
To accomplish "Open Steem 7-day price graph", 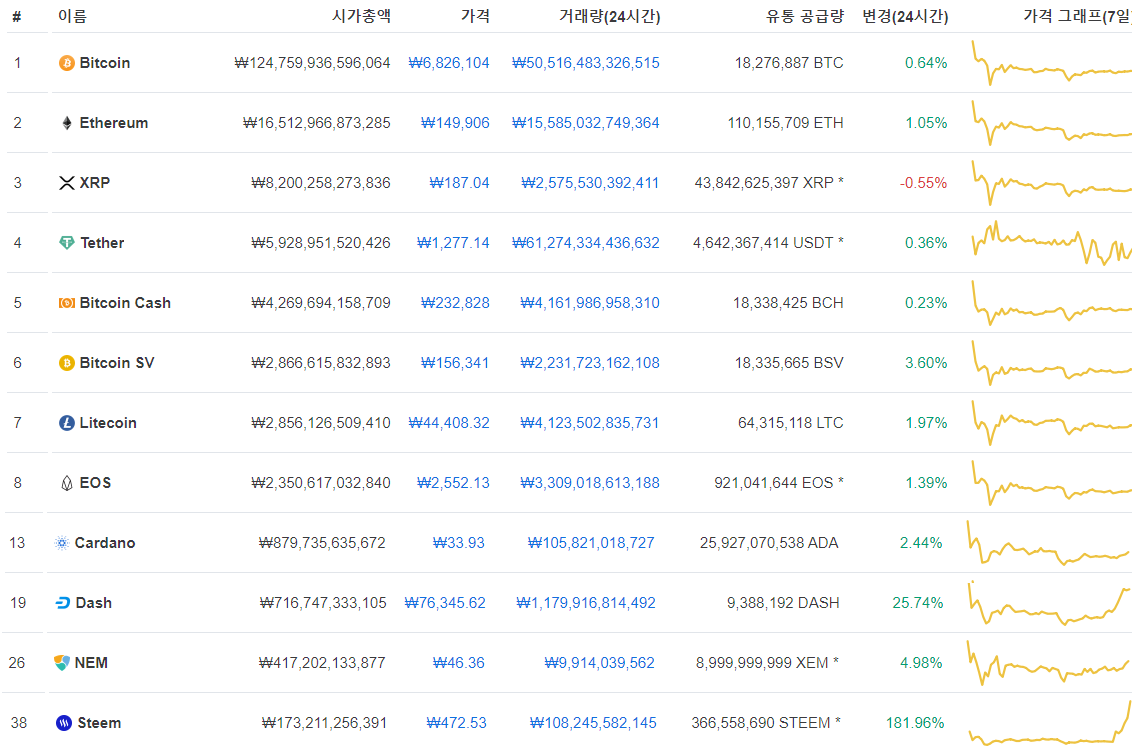I will click(1050, 723).
